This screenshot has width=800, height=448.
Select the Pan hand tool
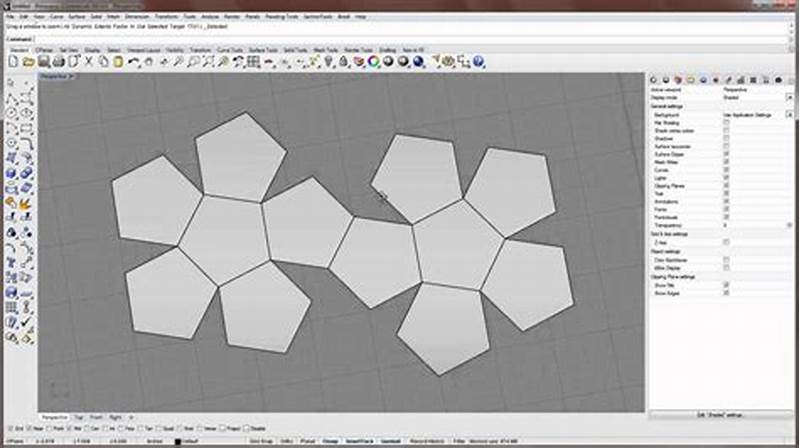[148, 62]
